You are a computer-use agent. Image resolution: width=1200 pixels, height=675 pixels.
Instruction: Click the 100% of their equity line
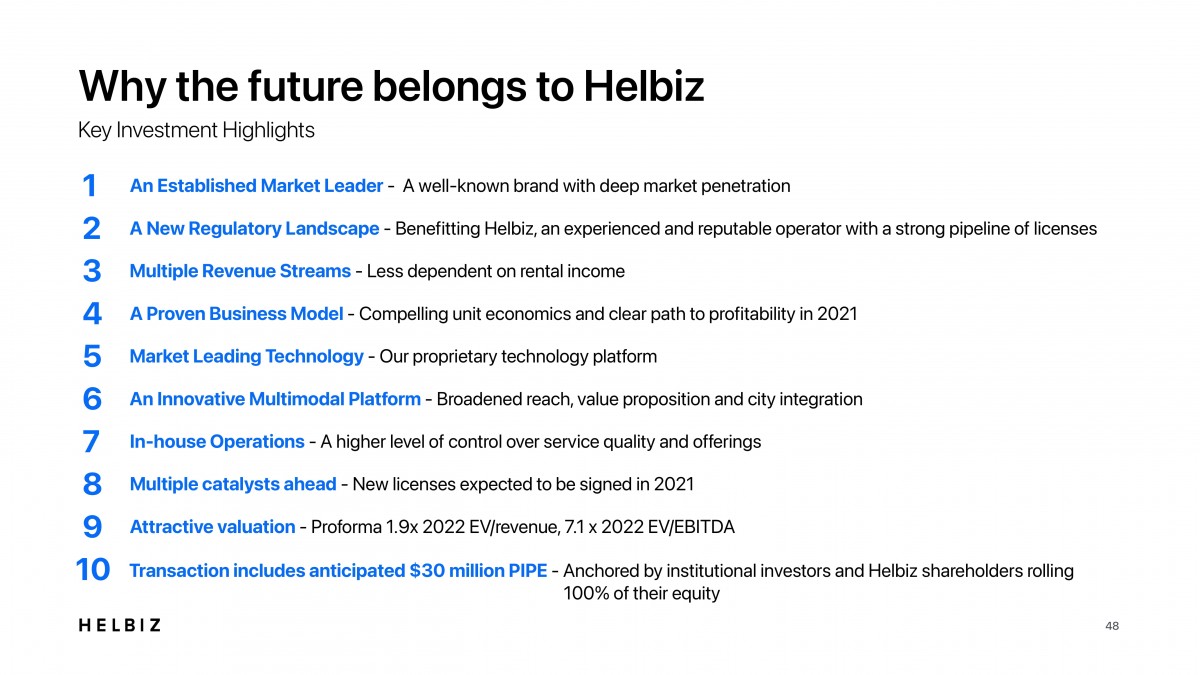(x=642, y=594)
